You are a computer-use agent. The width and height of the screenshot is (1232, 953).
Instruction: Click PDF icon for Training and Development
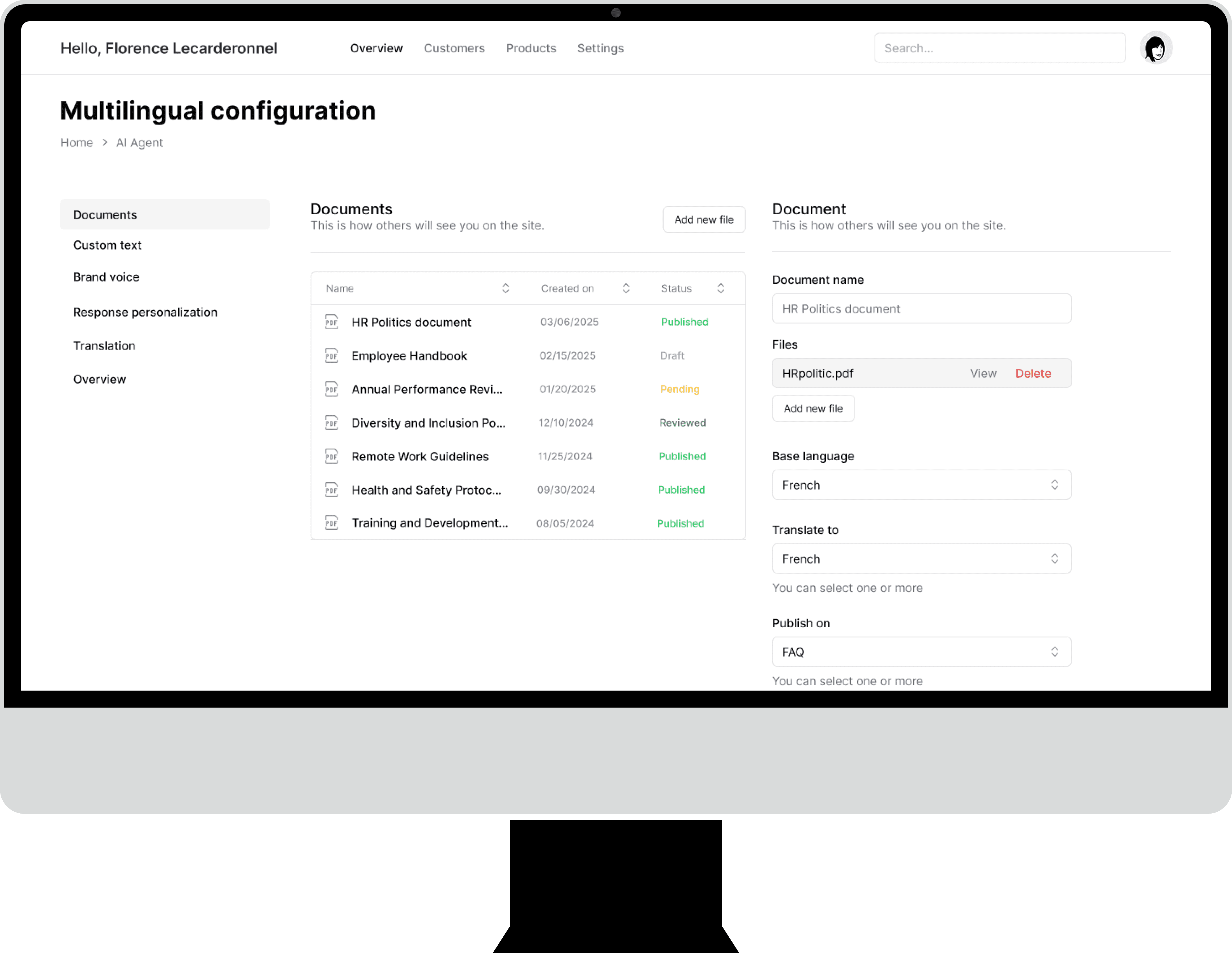[x=331, y=523]
